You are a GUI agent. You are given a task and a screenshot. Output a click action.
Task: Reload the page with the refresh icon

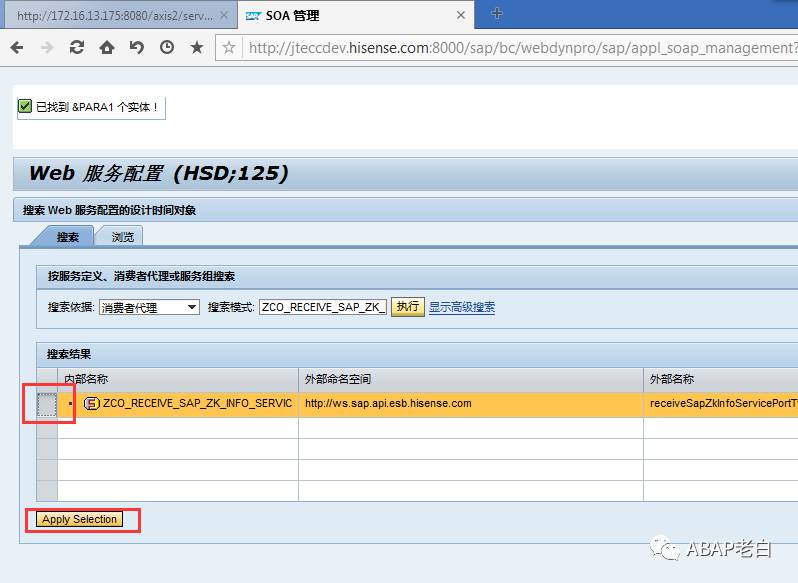(x=77, y=48)
